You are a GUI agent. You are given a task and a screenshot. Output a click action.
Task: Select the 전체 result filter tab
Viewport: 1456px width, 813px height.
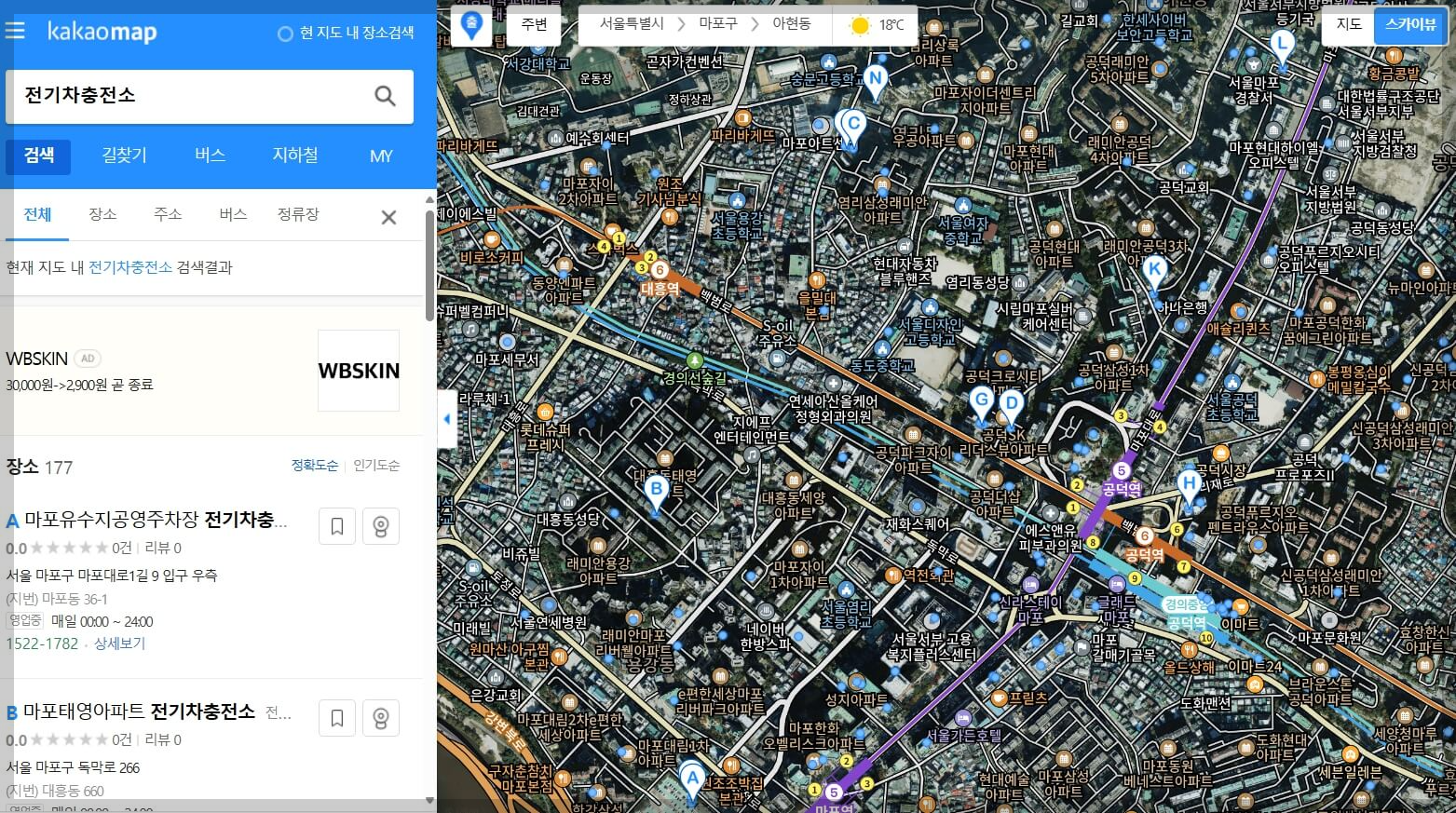[x=37, y=214]
